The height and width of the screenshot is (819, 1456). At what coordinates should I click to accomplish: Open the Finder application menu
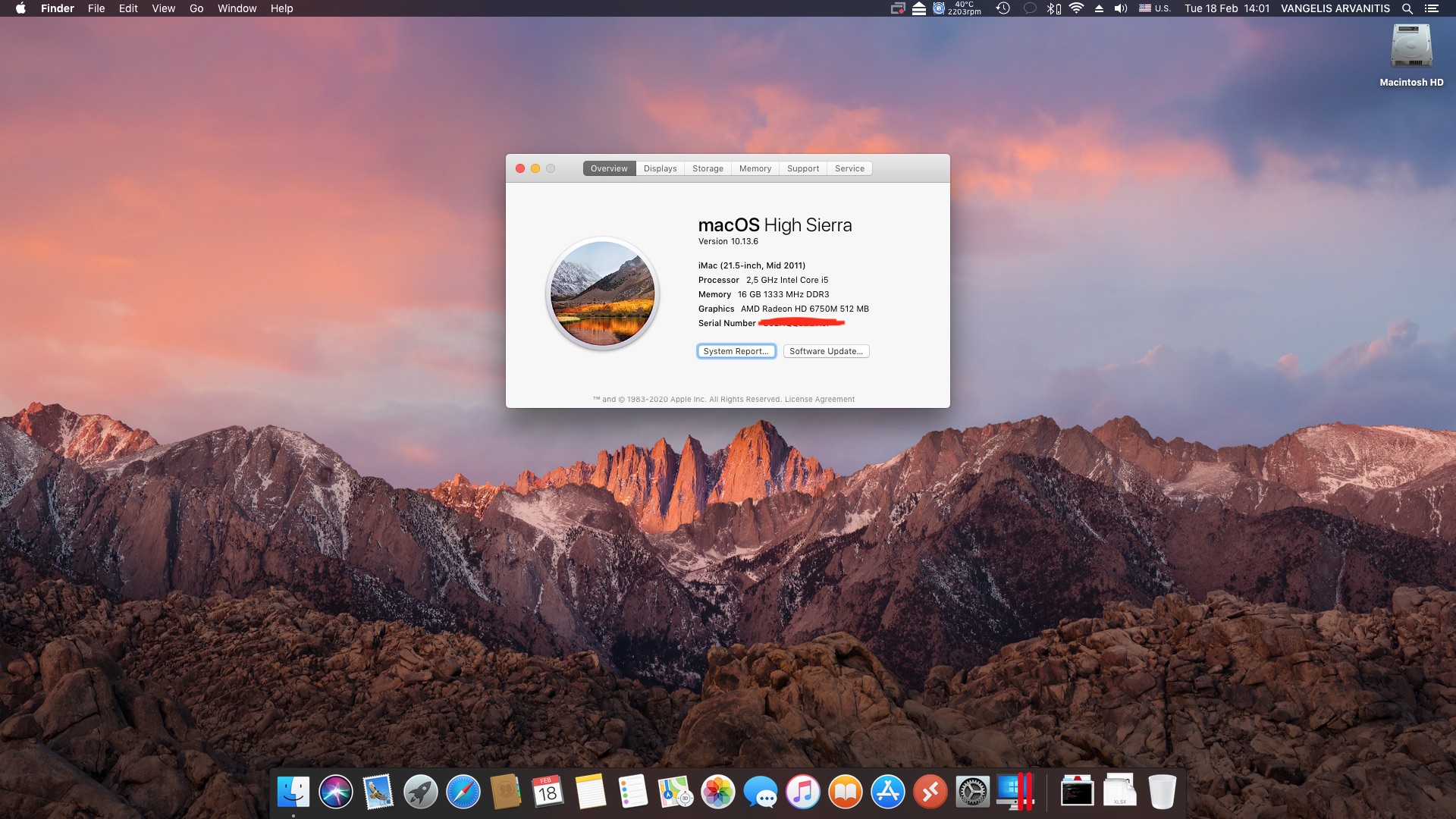point(58,8)
